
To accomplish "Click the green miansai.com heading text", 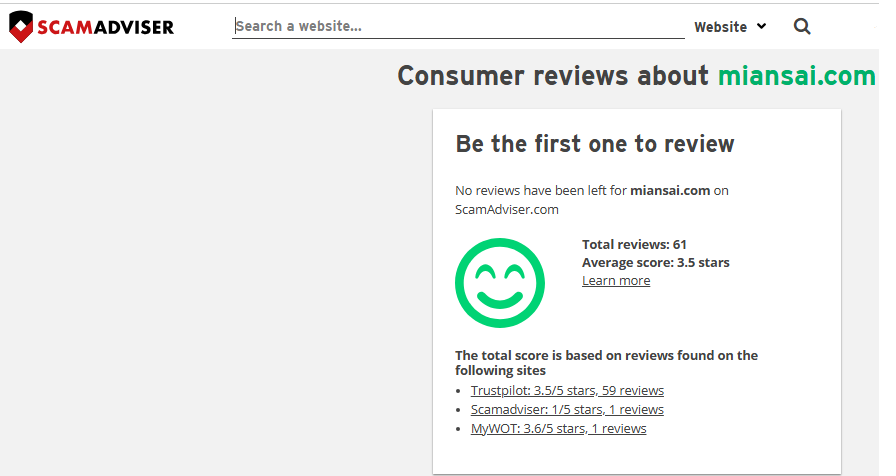I will click(x=797, y=76).
